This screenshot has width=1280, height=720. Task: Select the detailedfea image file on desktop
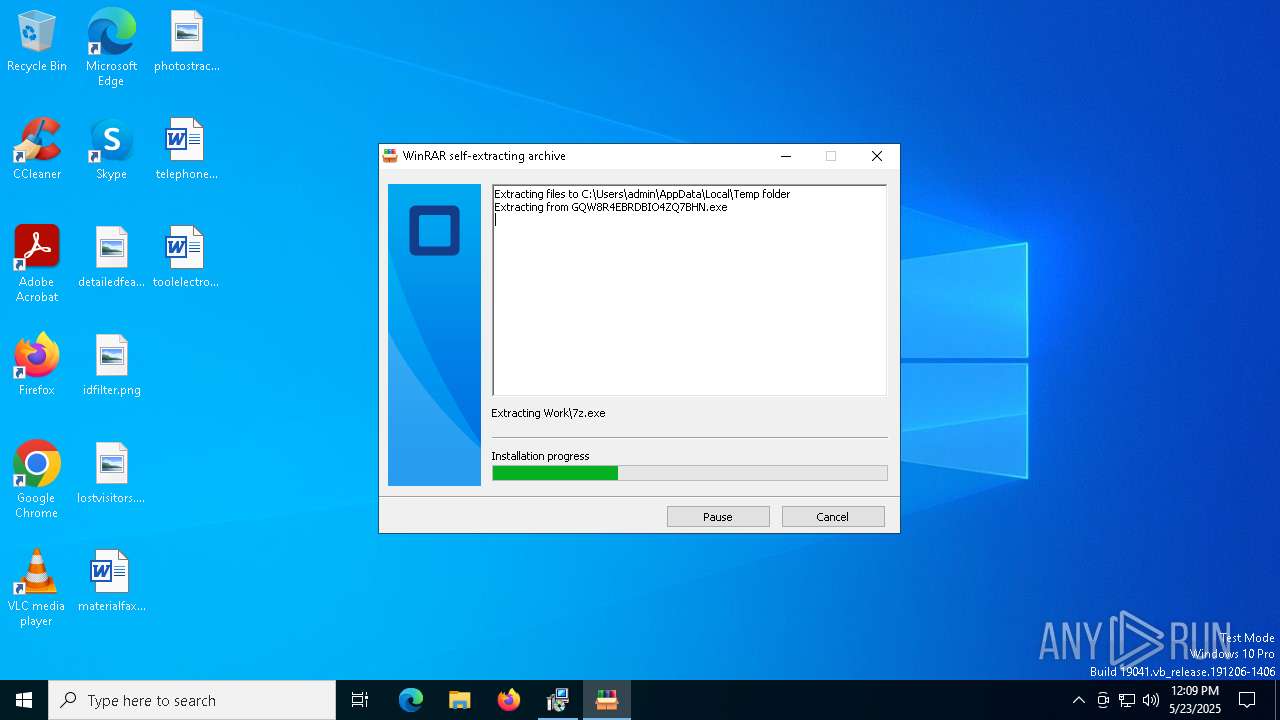[111, 258]
